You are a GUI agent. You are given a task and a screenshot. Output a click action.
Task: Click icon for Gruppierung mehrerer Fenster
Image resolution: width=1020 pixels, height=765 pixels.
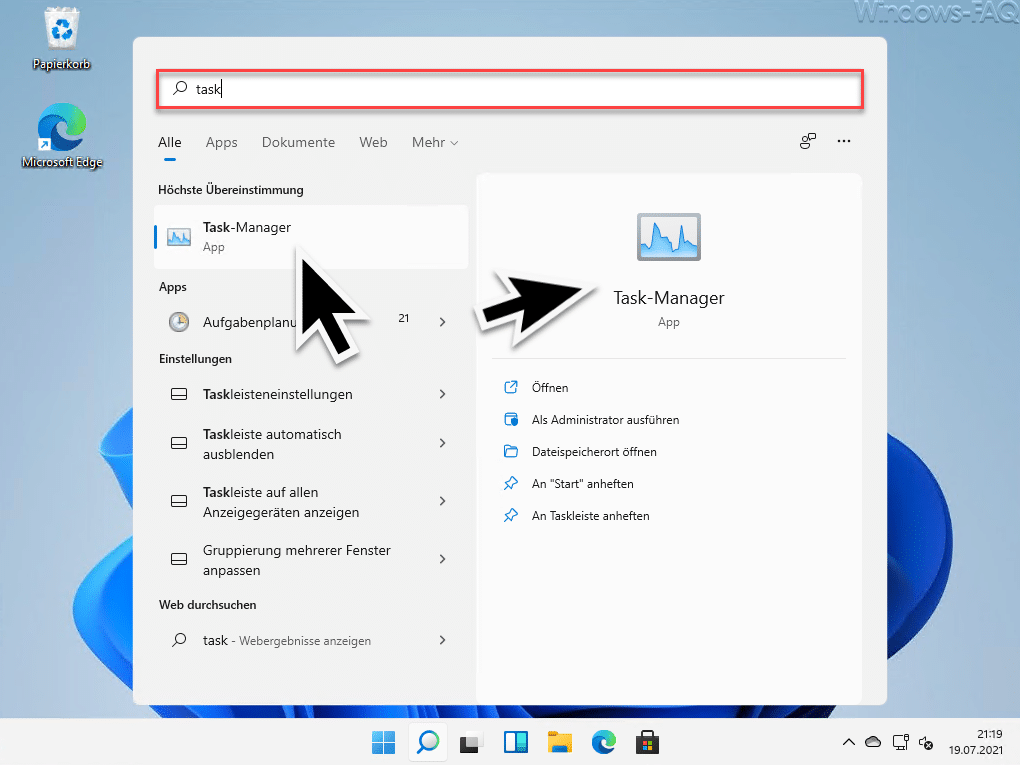[179, 559]
